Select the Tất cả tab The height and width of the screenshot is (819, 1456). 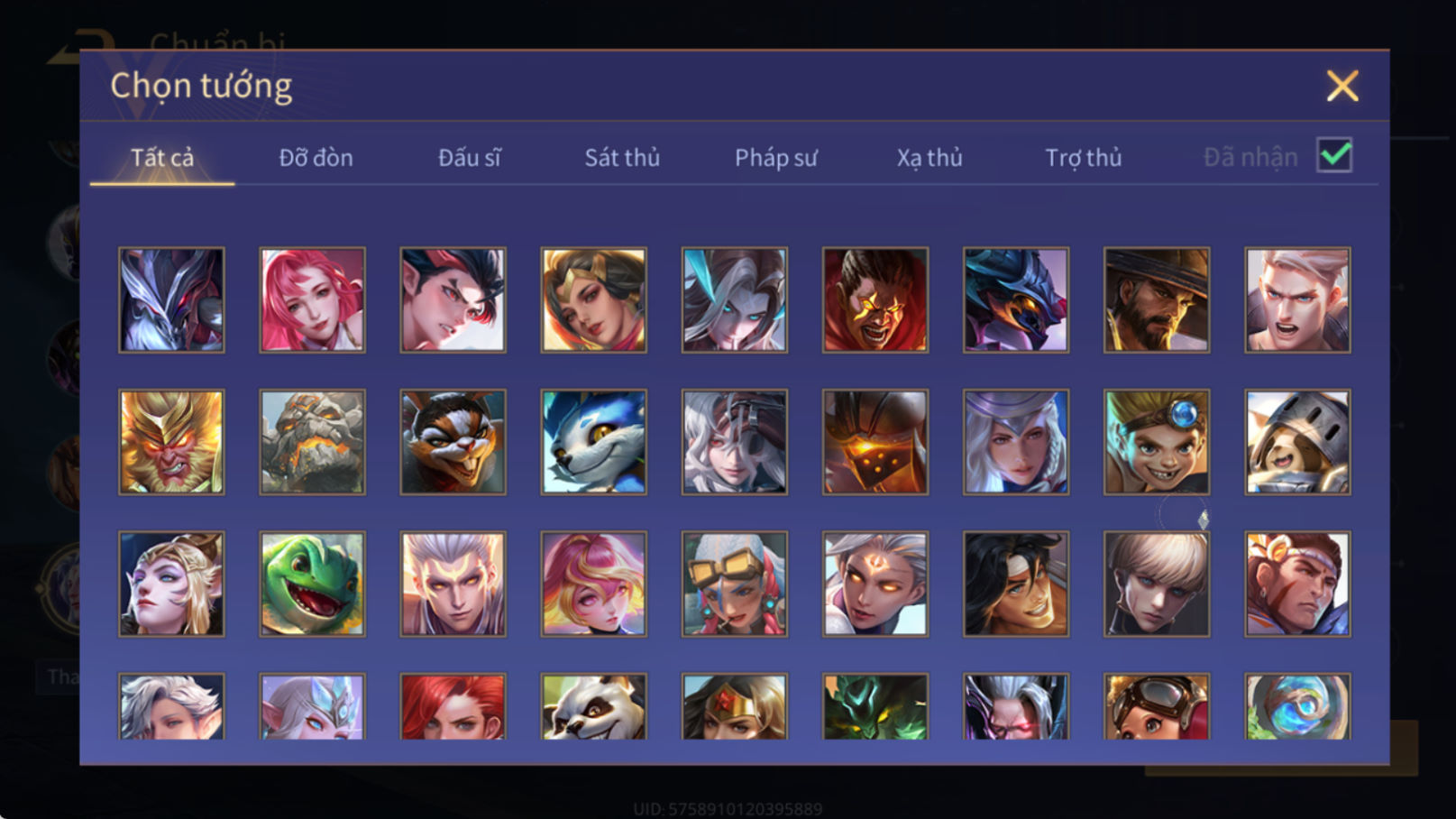(x=162, y=158)
